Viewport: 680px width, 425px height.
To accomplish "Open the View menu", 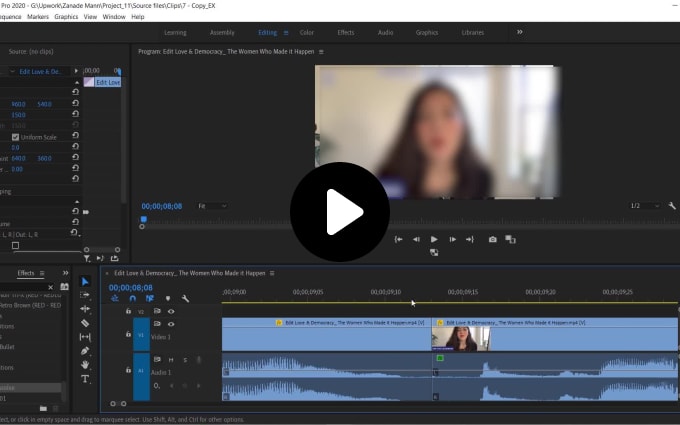I will coord(90,17).
